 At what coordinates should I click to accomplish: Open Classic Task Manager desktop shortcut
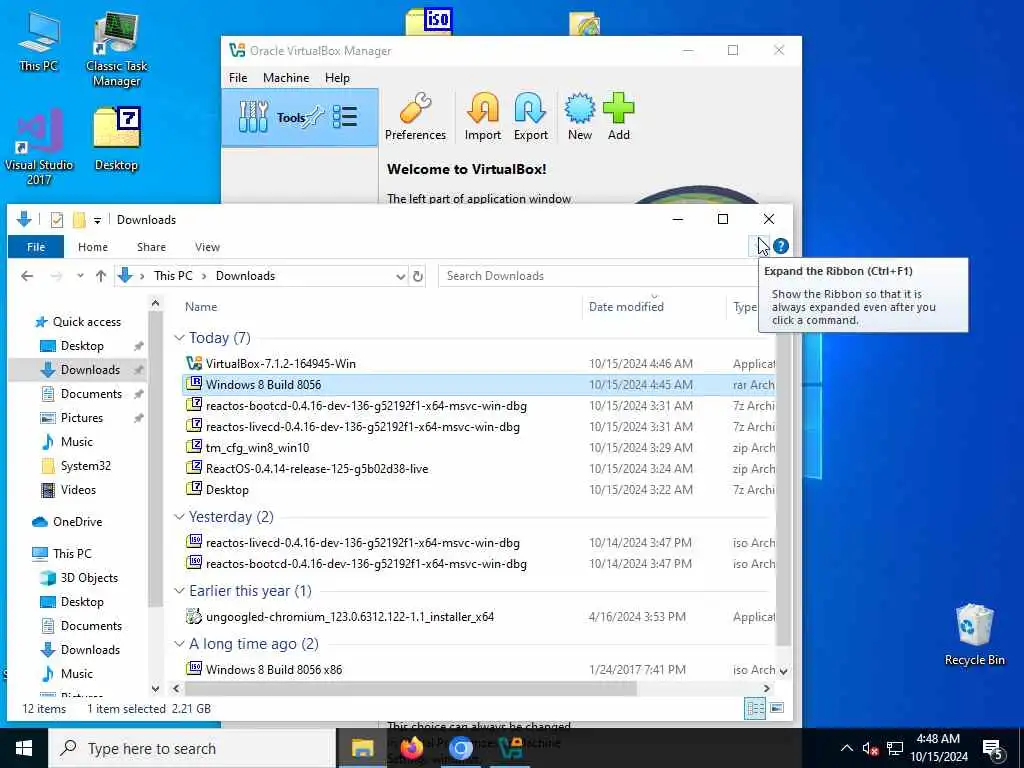pos(116,49)
